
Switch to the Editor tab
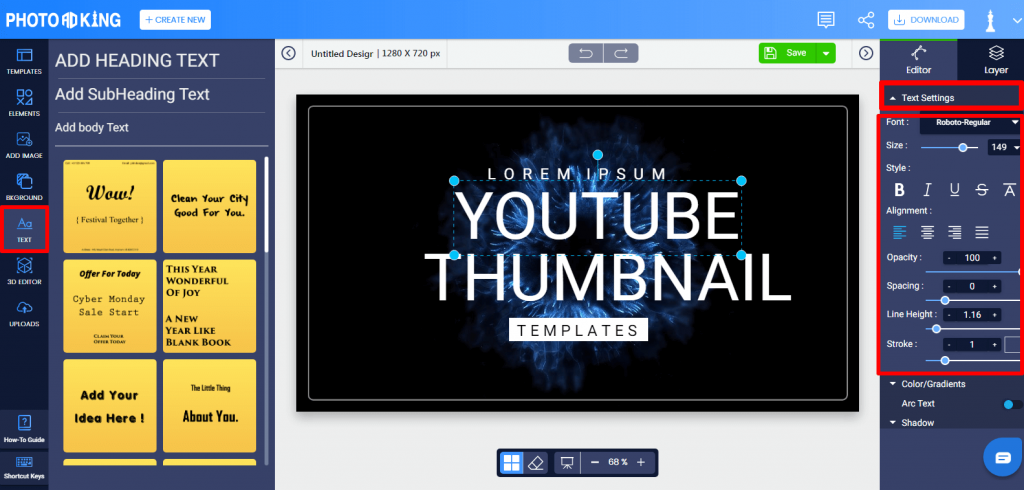[918, 59]
